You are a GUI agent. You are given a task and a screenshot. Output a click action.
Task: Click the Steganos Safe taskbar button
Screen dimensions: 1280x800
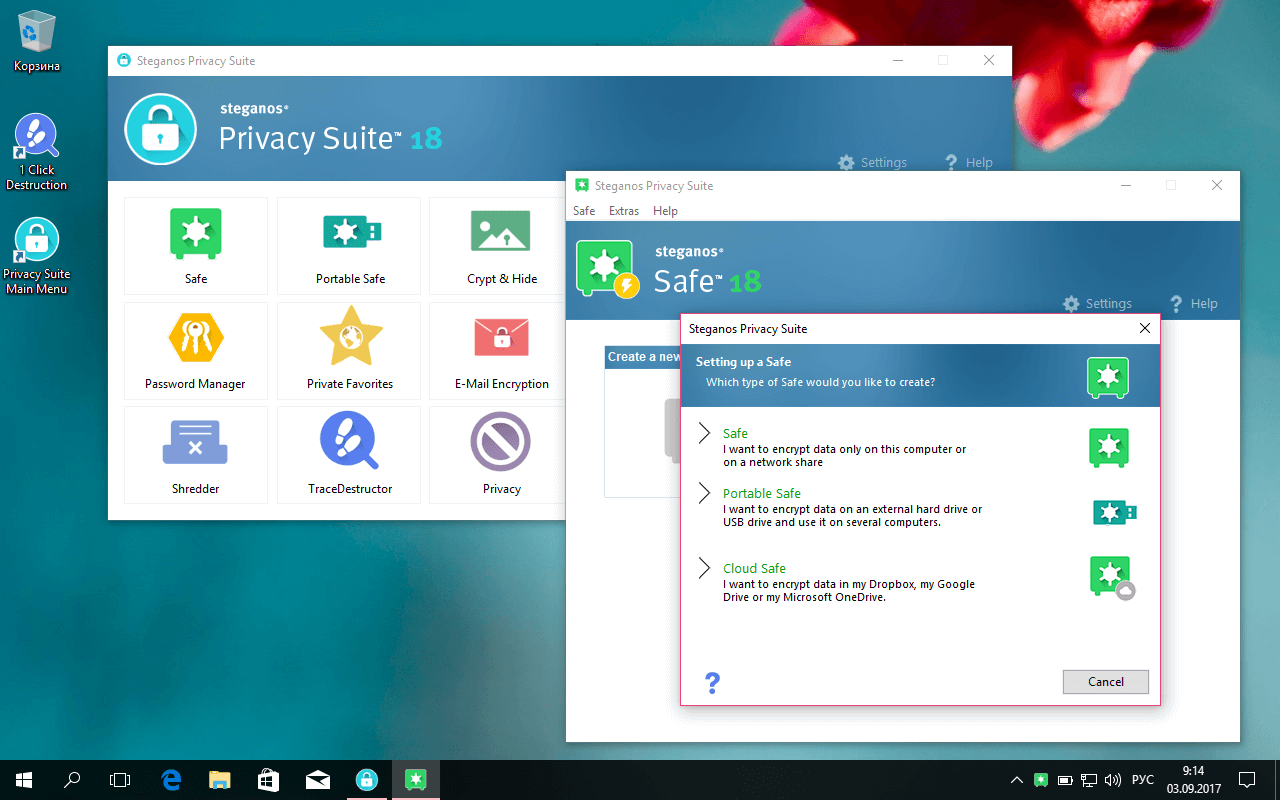click(416, 780)
